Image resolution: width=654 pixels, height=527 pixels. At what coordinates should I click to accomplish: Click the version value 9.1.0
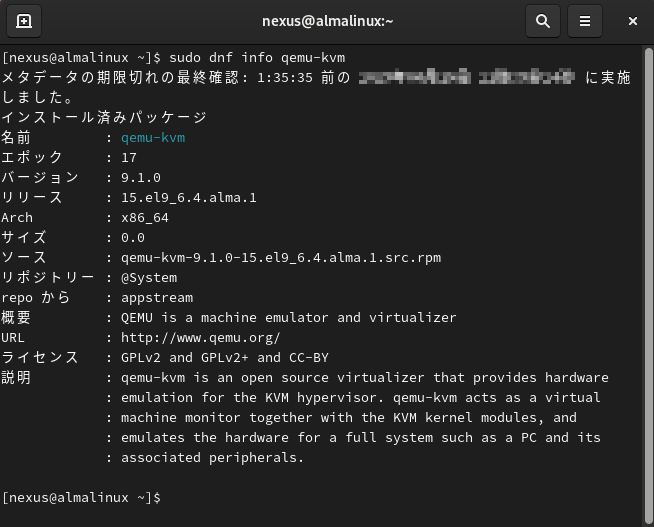pyautogui.click(x=141, y=178)
